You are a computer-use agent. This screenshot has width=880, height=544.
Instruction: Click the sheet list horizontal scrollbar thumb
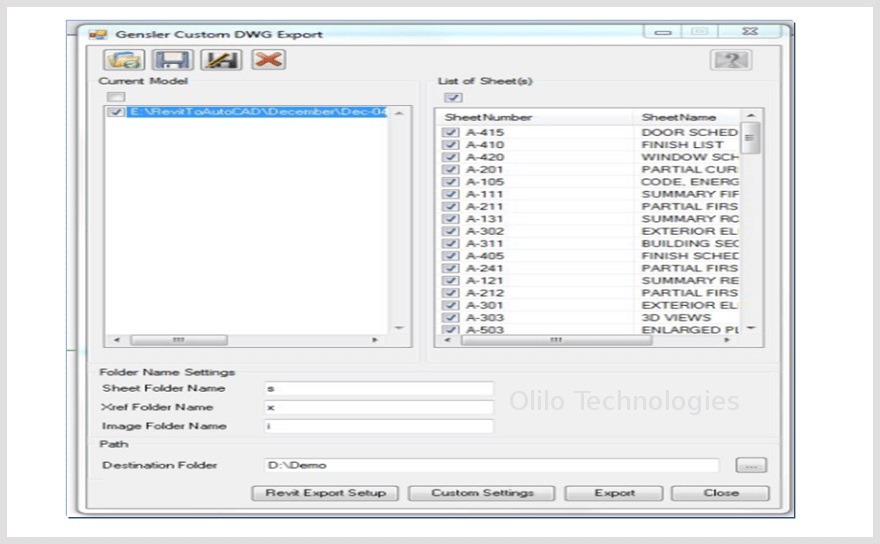click(x=556, y=340)
